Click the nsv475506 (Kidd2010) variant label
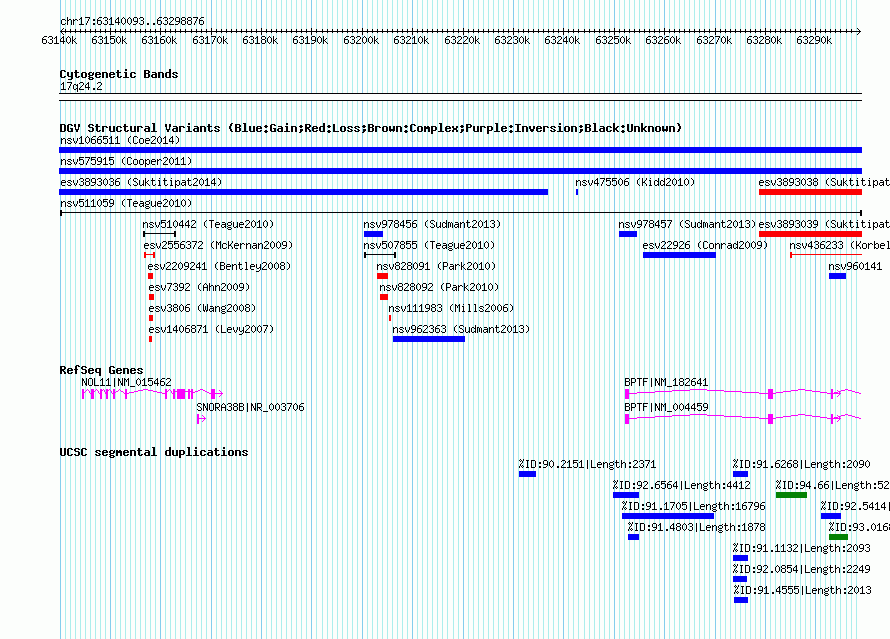The height and width of the screenshot is (639, 890). pyautogui.click(x=635, y=182)
